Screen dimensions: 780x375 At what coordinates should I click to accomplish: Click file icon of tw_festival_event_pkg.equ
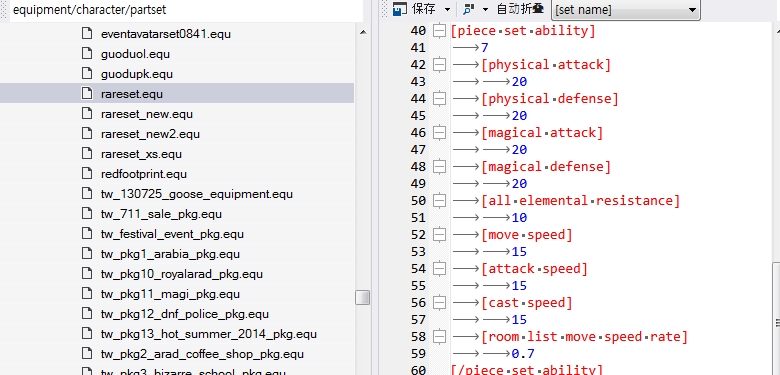coord(87,234)
